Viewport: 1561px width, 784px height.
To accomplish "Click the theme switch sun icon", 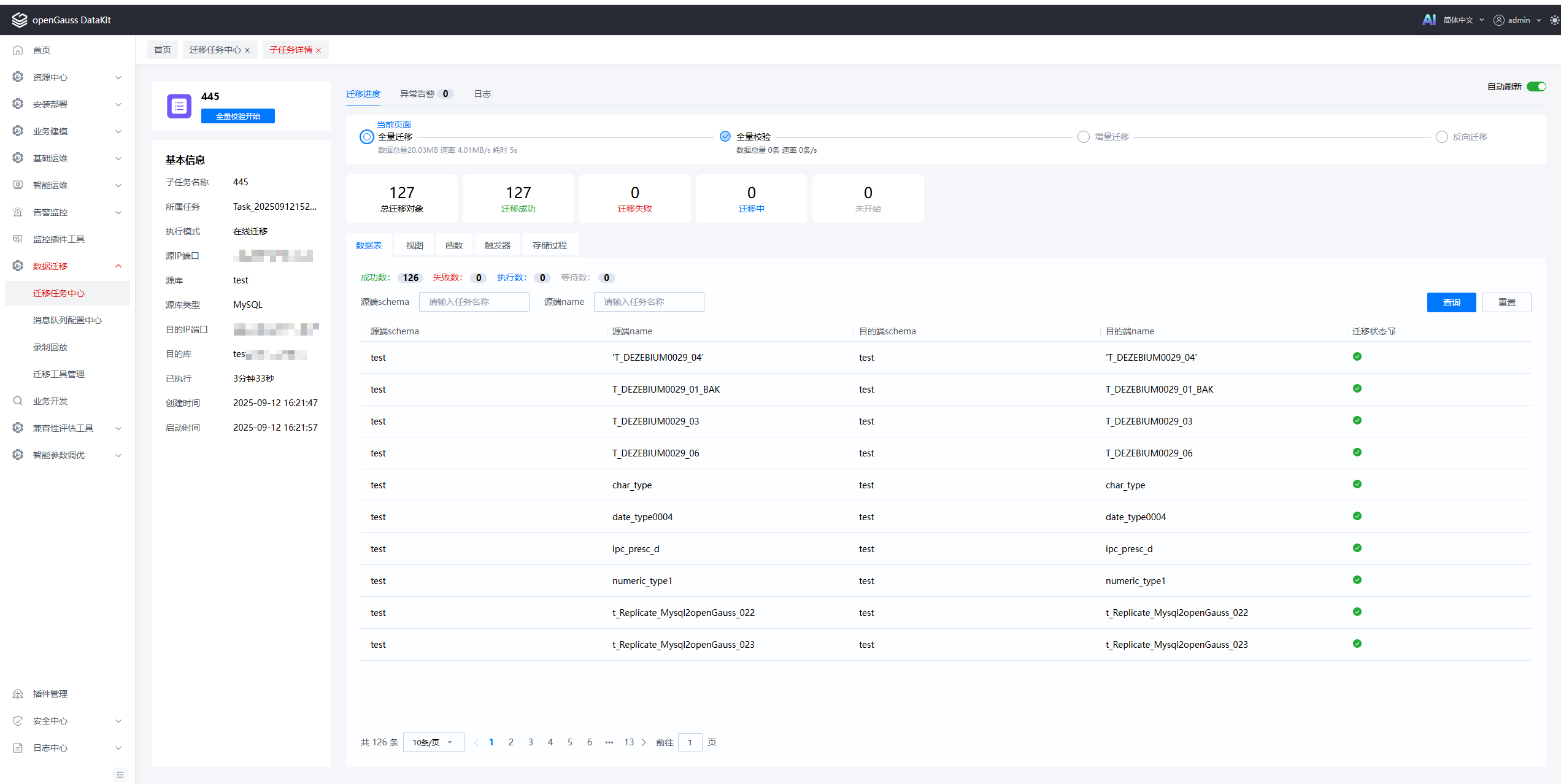I will coord(1554,20).
